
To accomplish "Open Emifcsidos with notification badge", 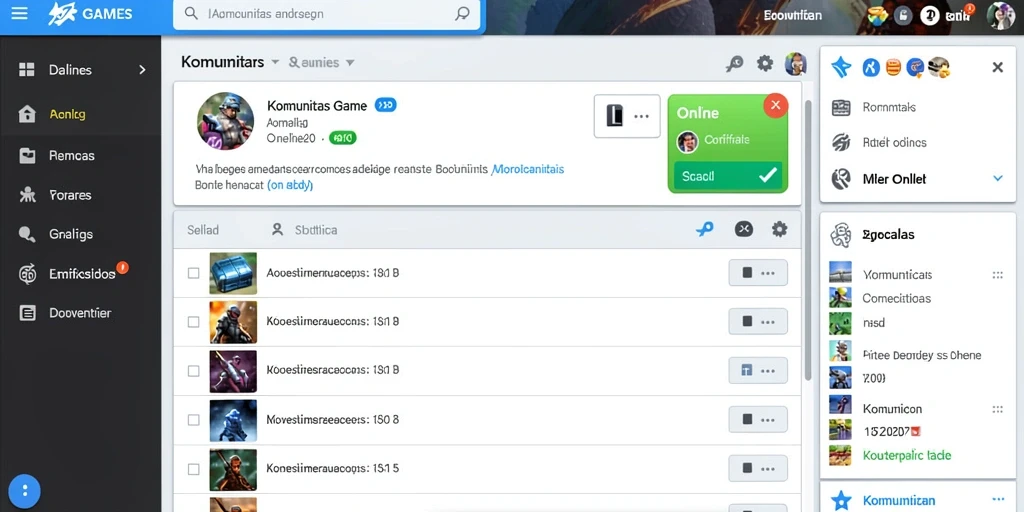I will click(80, 274).
